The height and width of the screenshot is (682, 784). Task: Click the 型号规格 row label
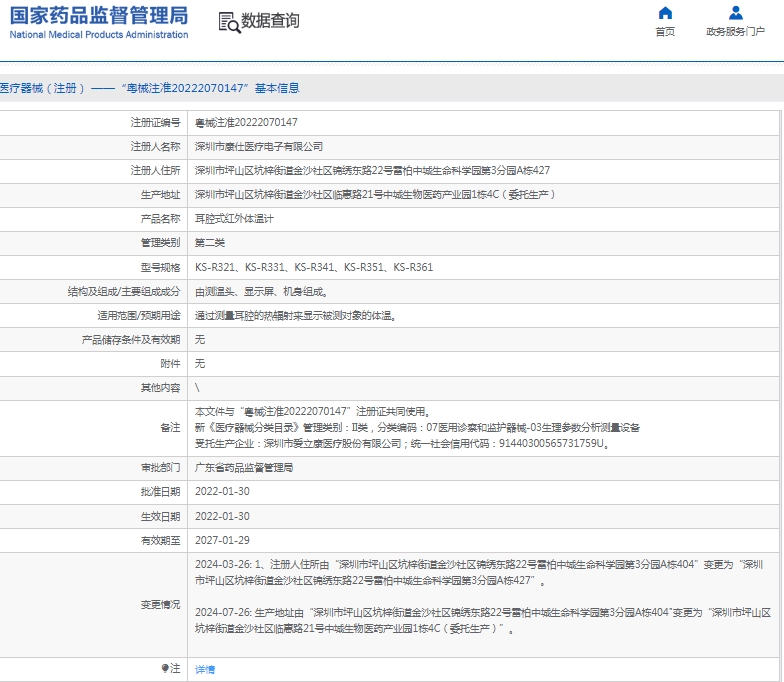click(x=160, y=267)
